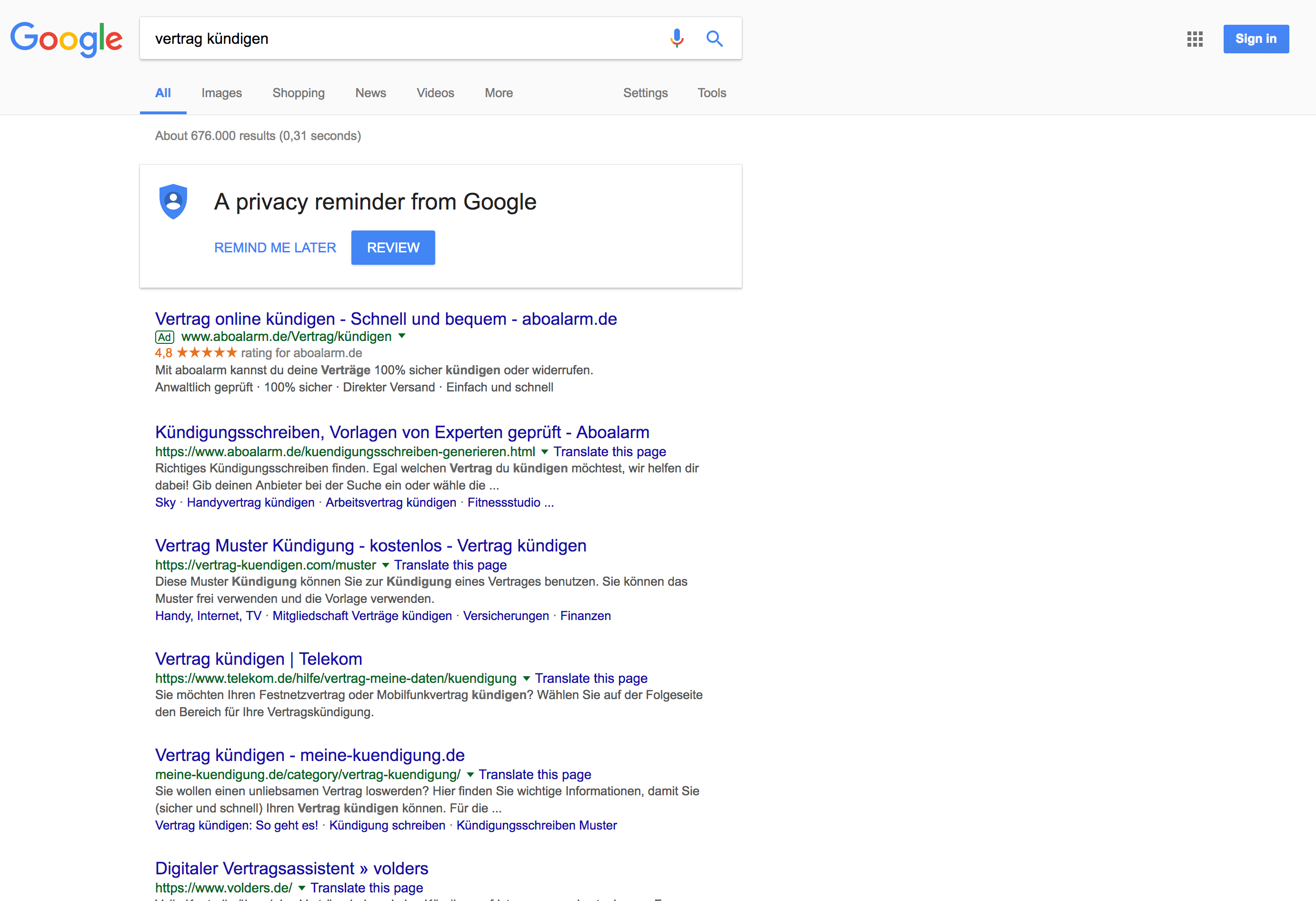Choose REMIND ME LATER
This screenshot has width=1316, height=901.
pos(275,248)
